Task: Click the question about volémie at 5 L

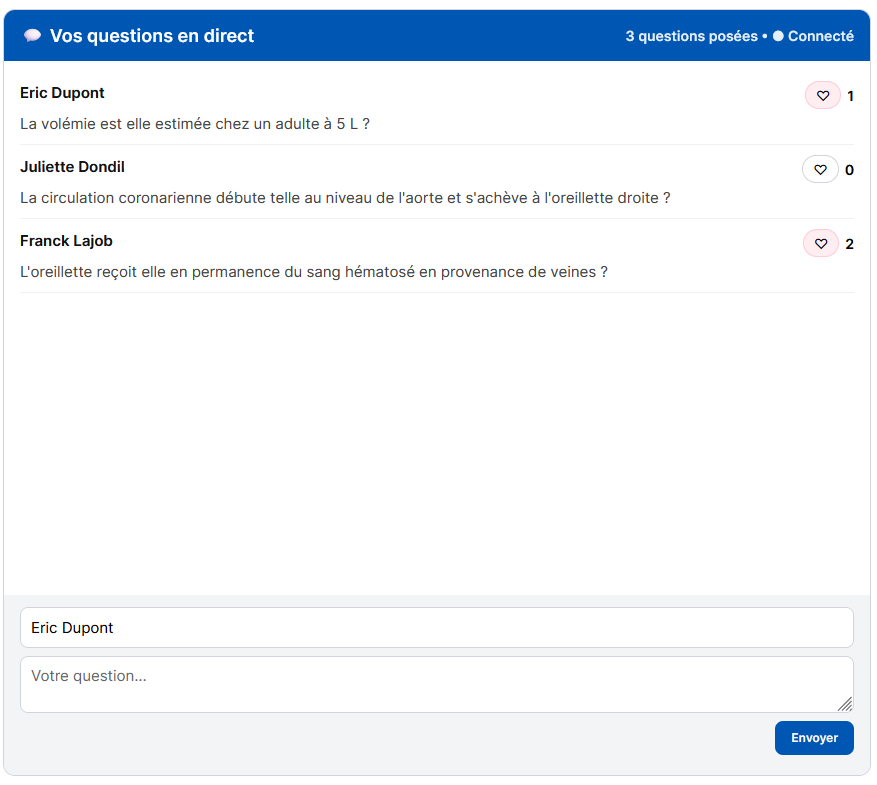Action: 195,124
